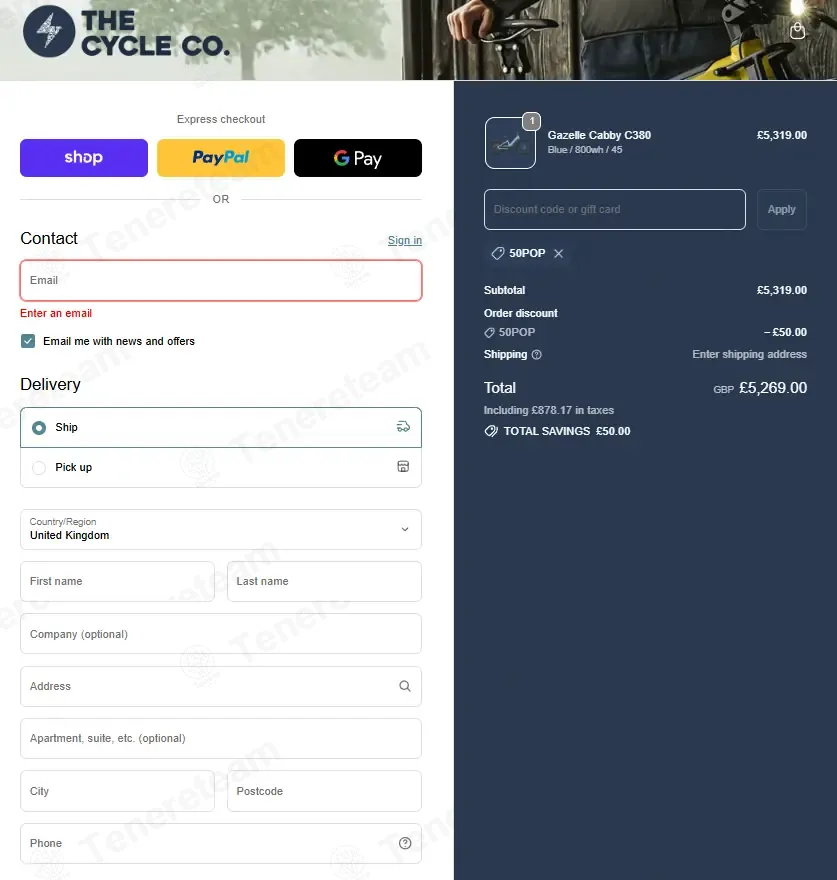Click 'Including £878.17 in taxes' text

pos(548,410)
